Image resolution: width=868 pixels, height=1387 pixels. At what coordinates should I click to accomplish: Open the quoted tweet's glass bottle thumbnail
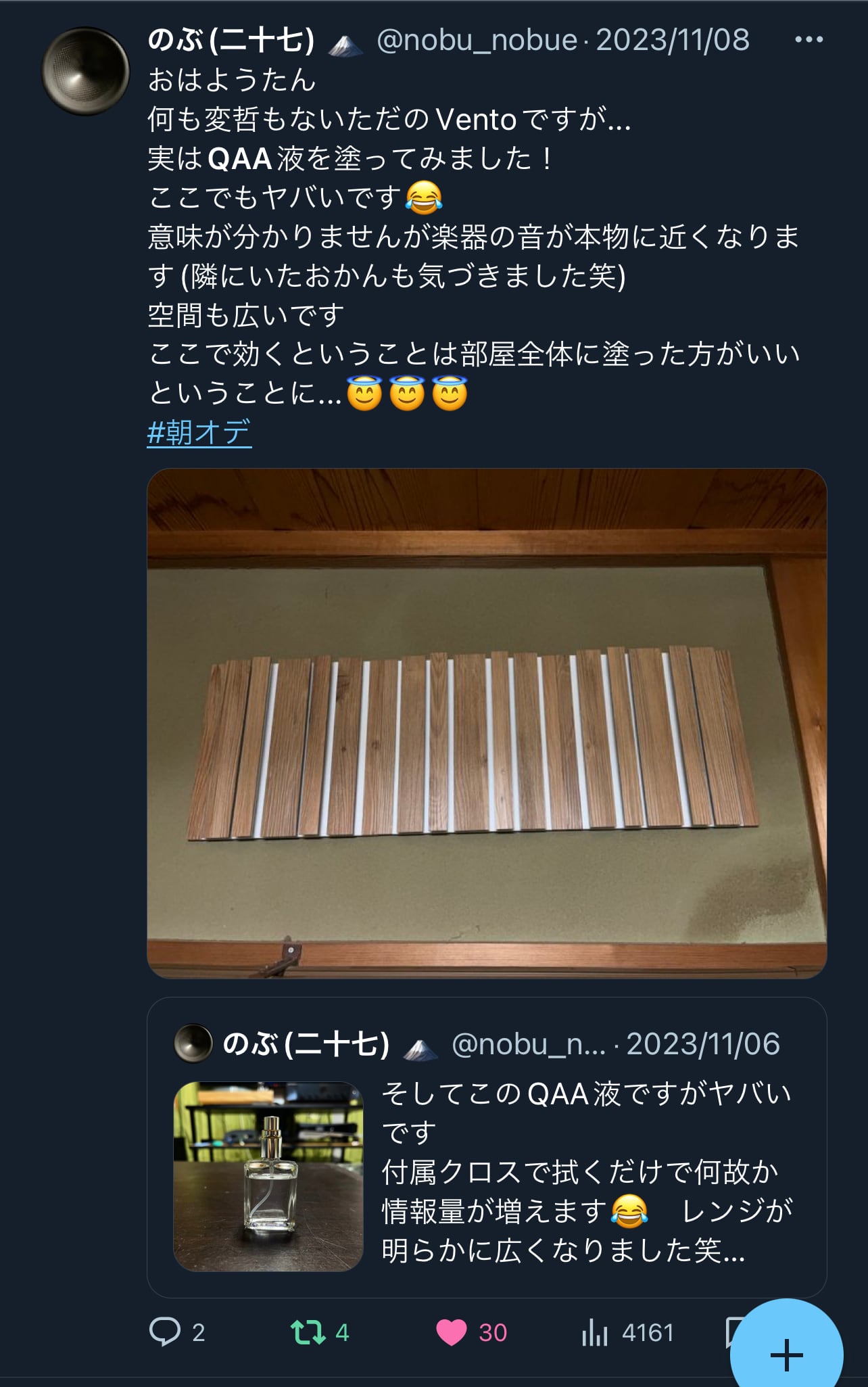[x=268, y=1176]
